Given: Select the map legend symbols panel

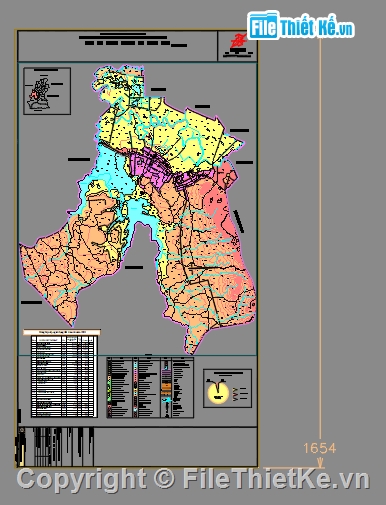Looking at the screenshot, I should coord(150,387).
